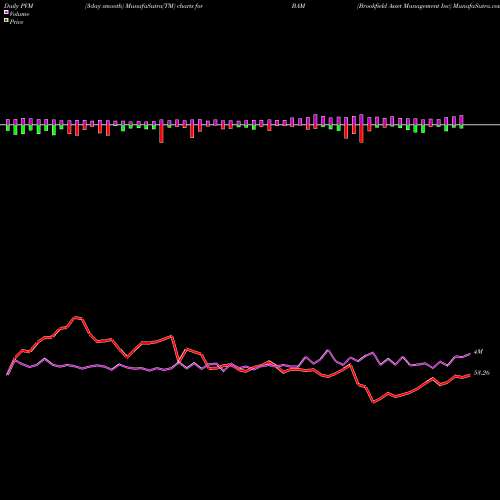Click the 'Price' legend label
The height and width of the screenshot is (500, 500).
tap(16, 22)
